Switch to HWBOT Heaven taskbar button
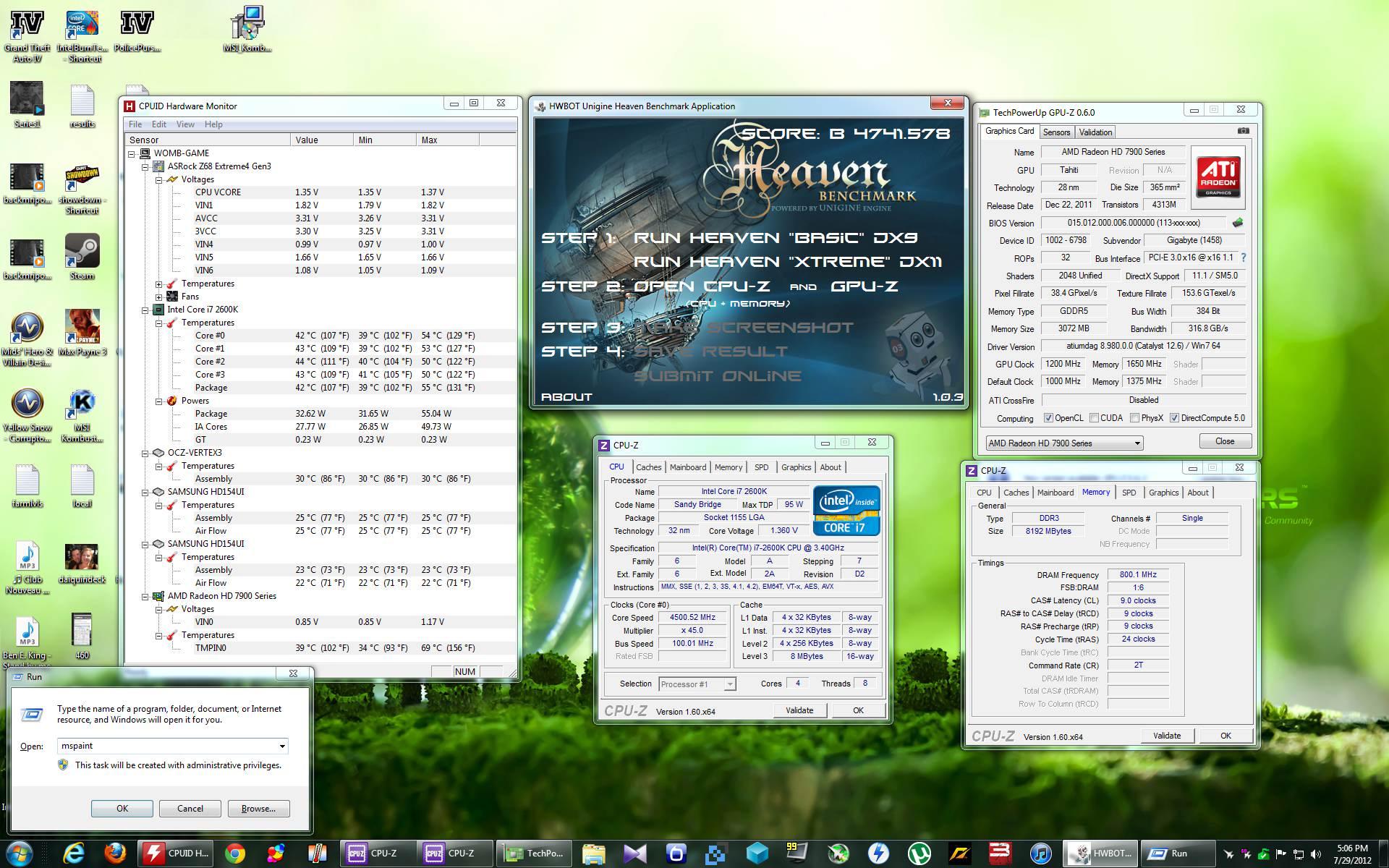 click(1101, 854)
